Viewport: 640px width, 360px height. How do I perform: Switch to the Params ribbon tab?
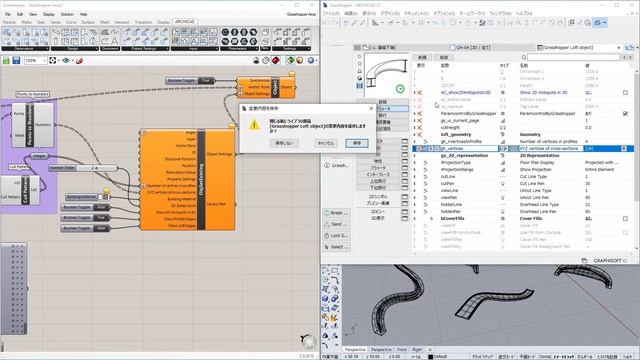9,22
